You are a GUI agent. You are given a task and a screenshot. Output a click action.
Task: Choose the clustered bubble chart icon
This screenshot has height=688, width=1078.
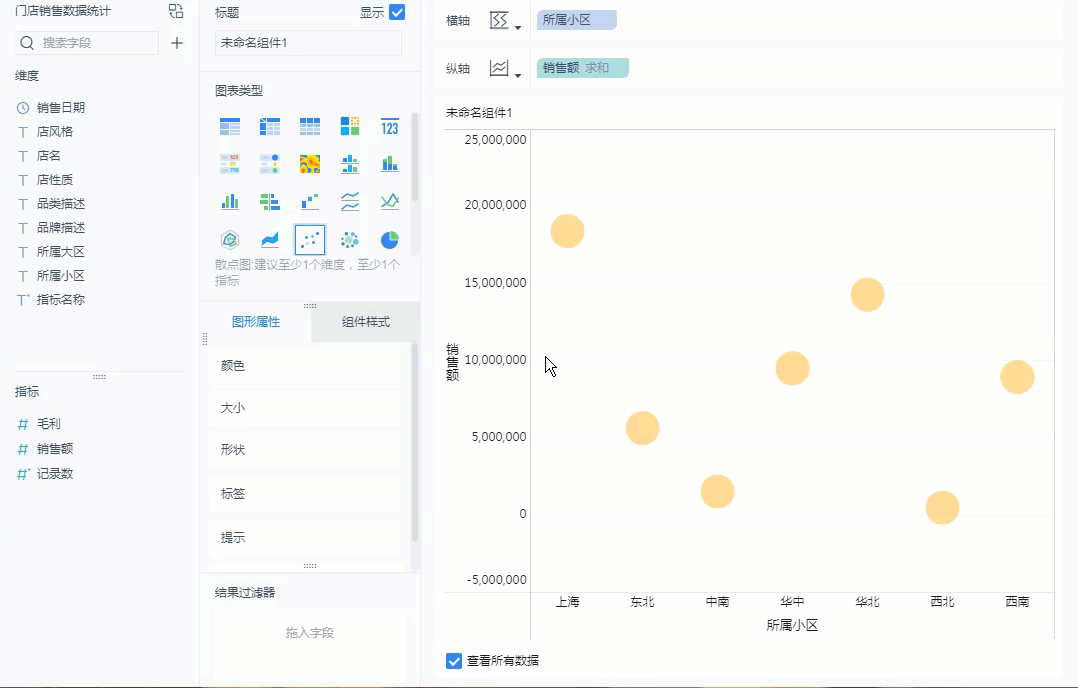pyautogui.click(x=349, y=239)
